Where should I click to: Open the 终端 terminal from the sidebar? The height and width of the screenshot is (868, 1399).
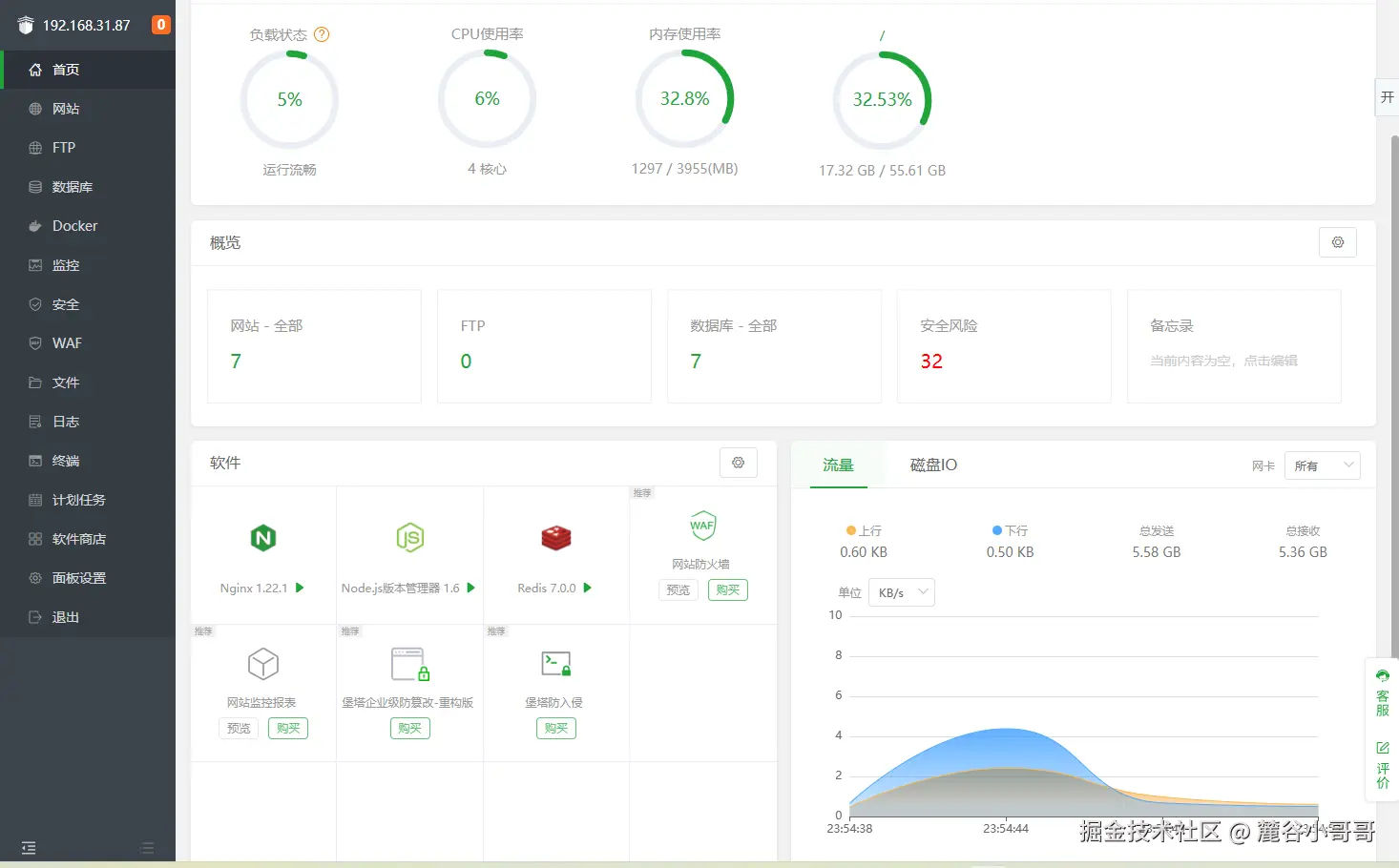click(x=65, y=460)
